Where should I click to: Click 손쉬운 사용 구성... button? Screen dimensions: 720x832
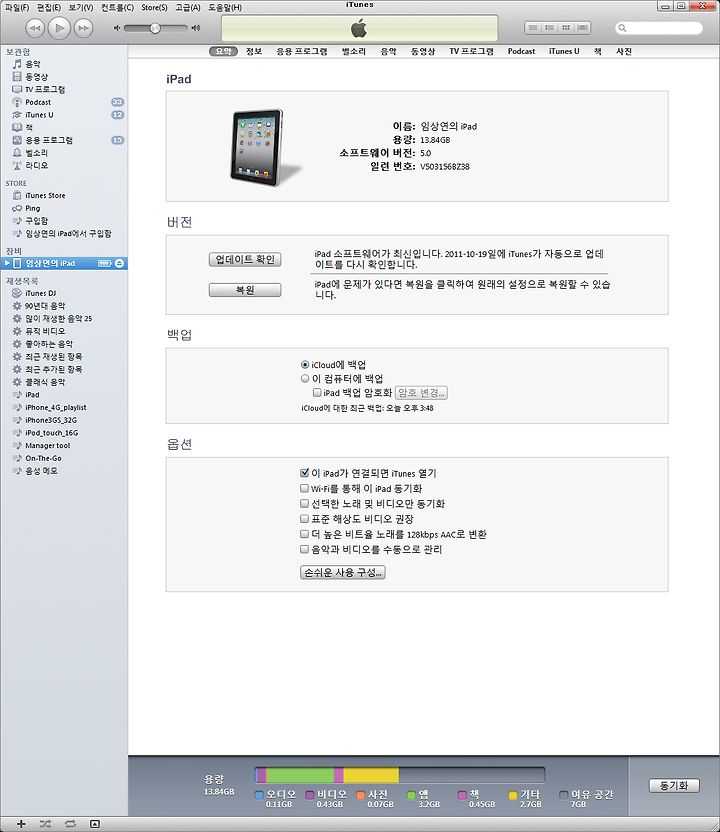(343, 573)
